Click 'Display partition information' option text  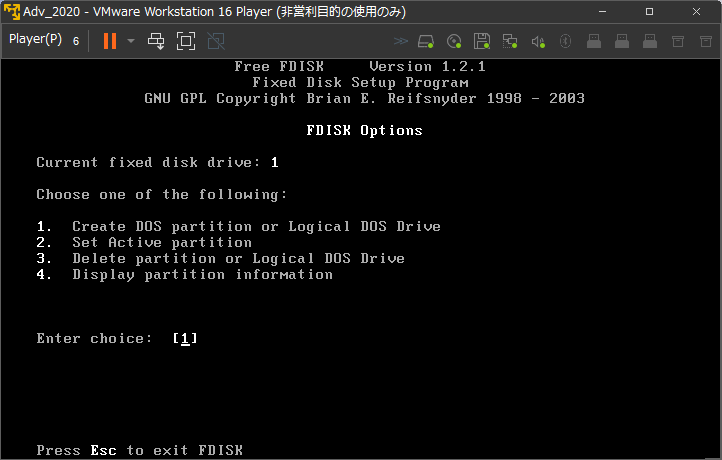(x=202, y=274)
